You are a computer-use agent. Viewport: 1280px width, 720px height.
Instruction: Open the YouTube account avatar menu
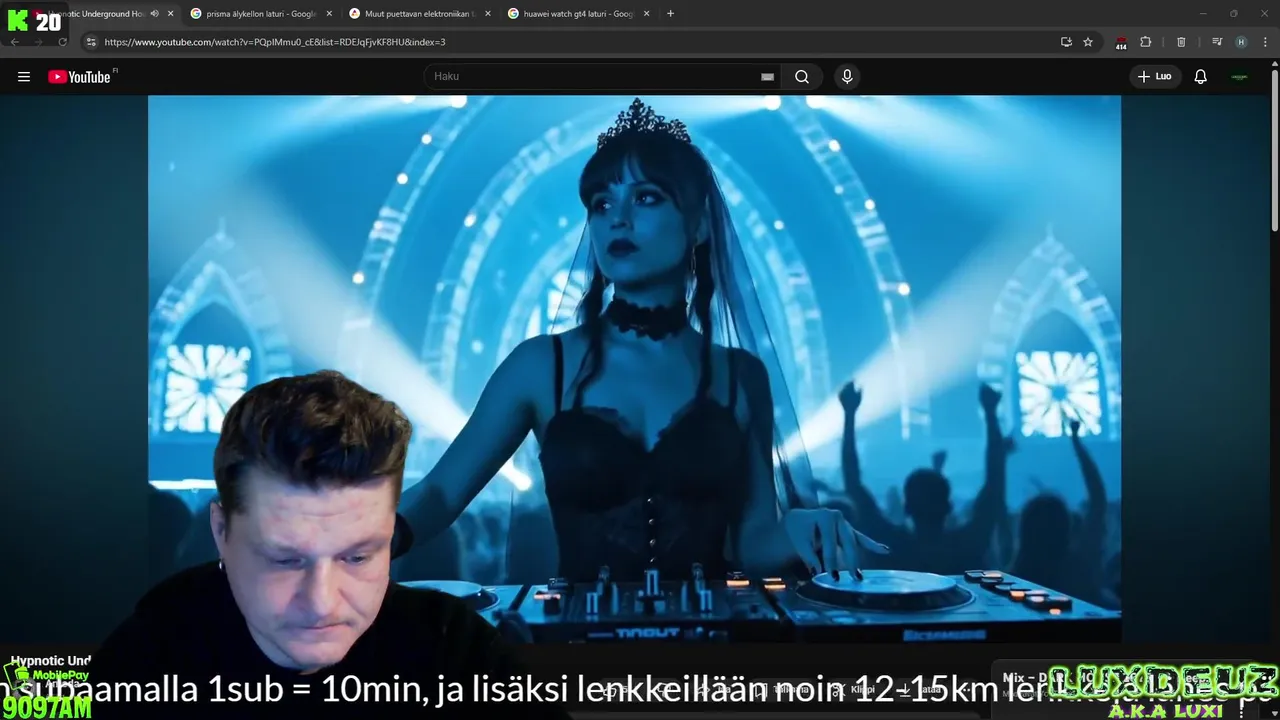pyautogui.click(x=1240, y=77)
